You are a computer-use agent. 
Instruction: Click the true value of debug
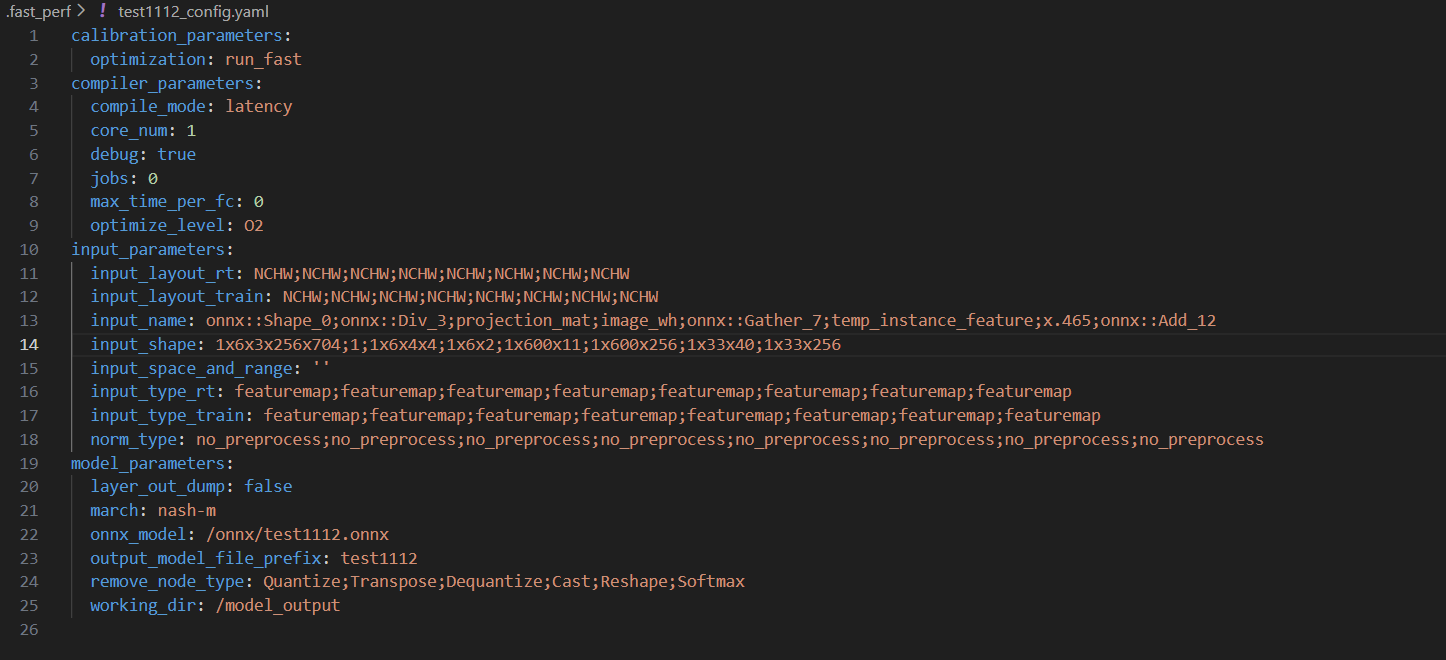176,154
